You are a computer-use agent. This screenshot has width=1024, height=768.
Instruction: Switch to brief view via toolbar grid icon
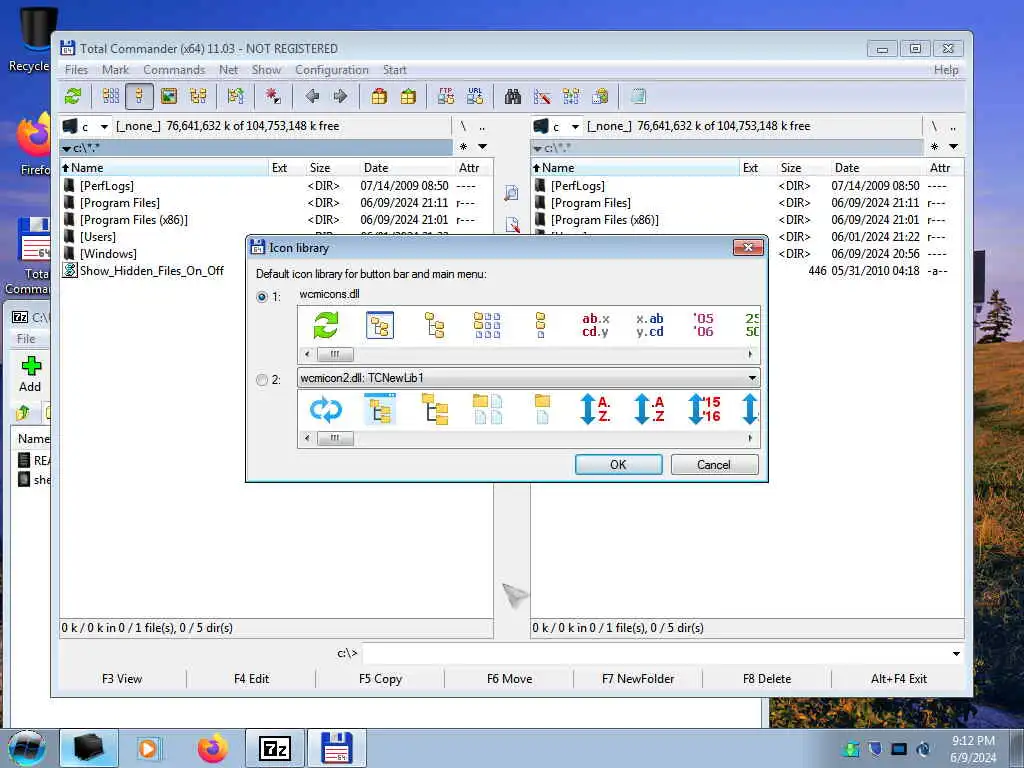[110, 97]
